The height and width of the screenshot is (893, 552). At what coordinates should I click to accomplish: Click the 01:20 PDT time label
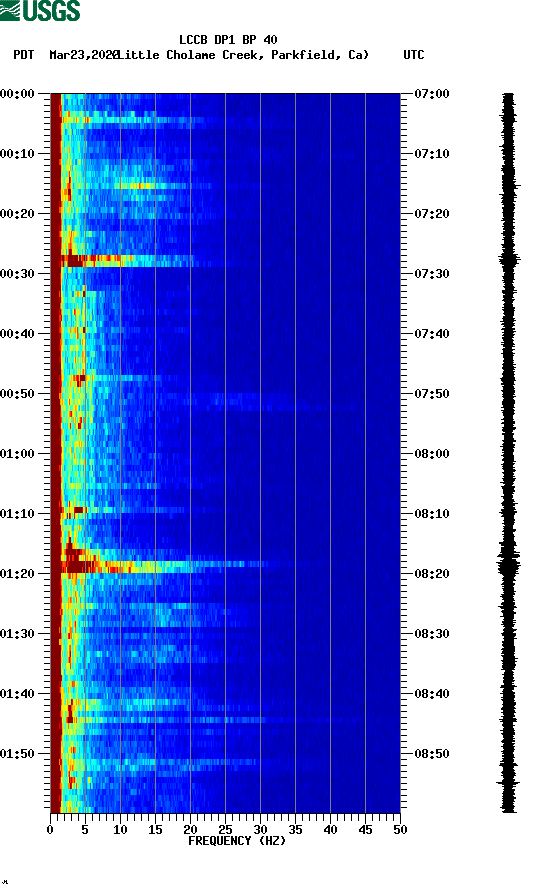(17, 574)
